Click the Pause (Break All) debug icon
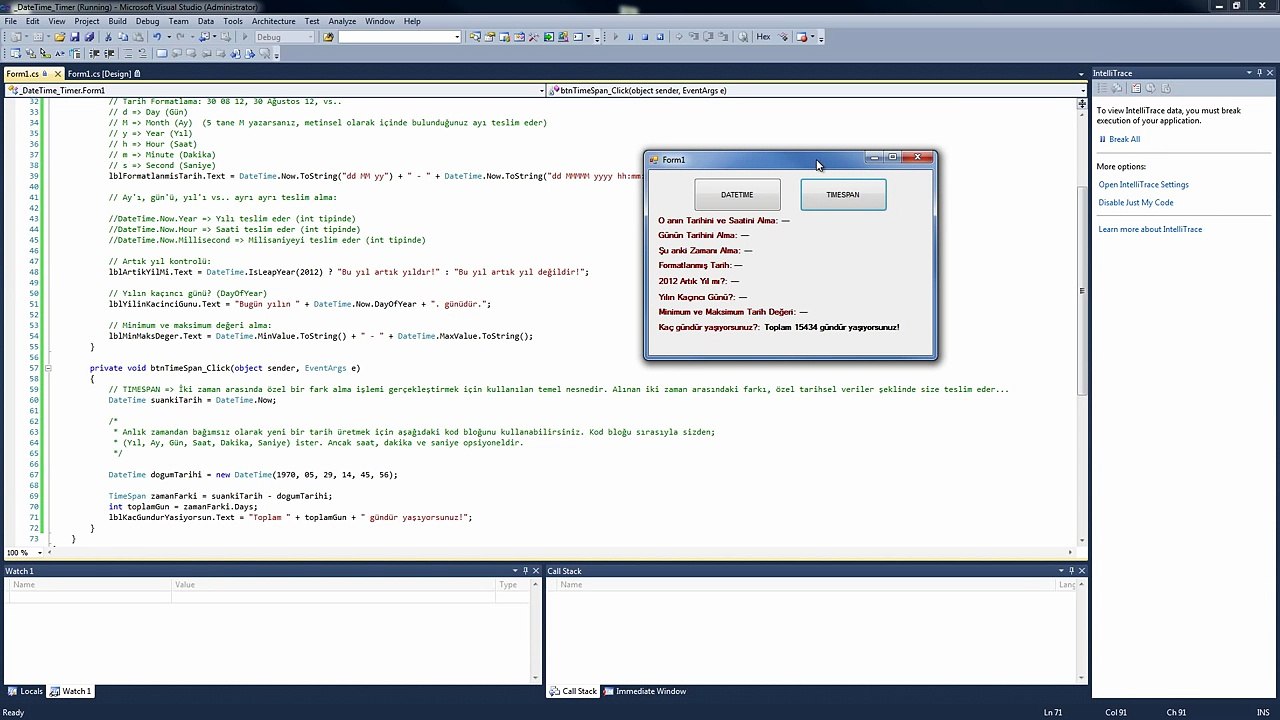Viewport: 1280px width, 720px height. coord(630,37)
